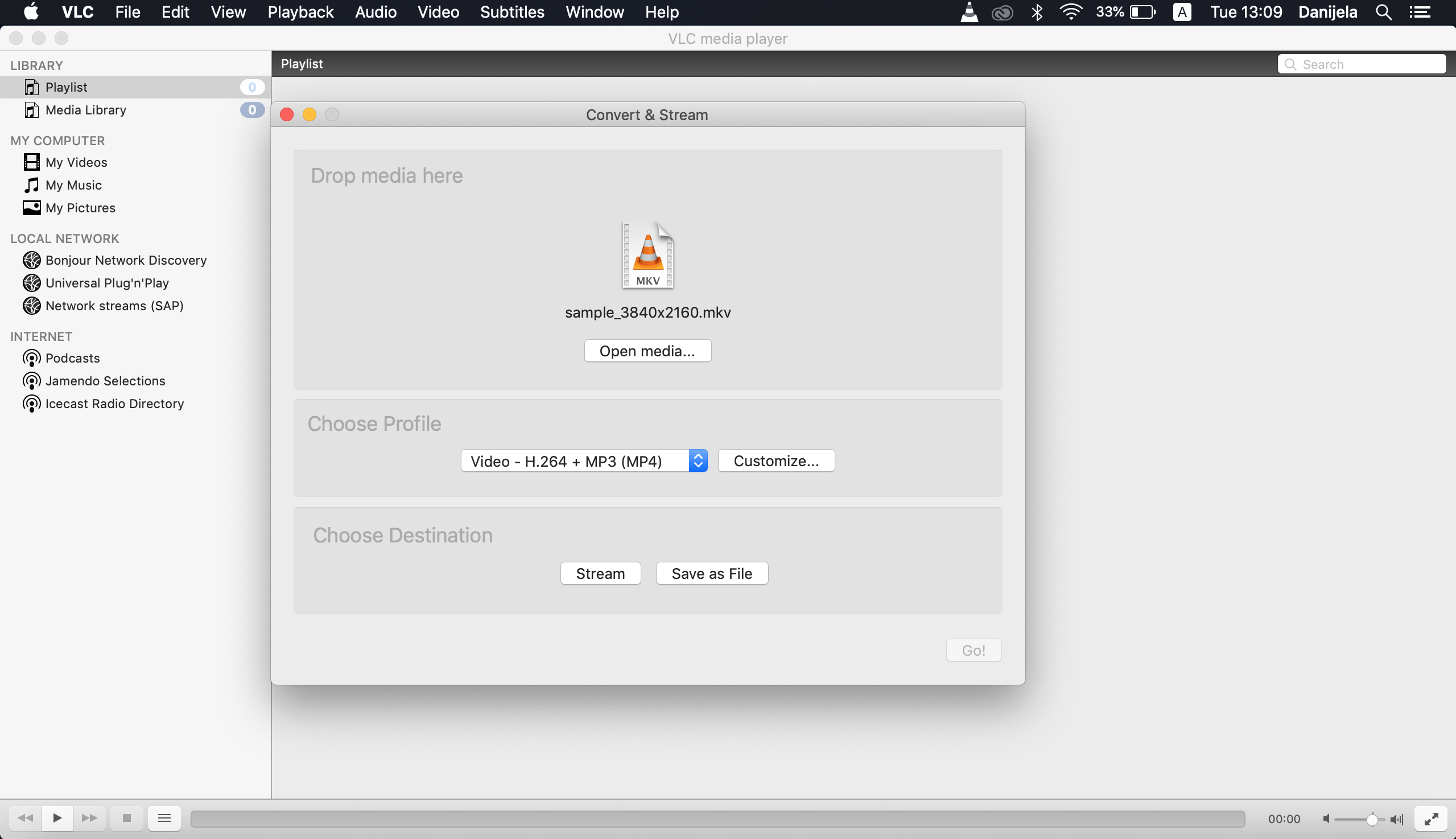Click the volume slider knob

click(x=1372, y=819)
